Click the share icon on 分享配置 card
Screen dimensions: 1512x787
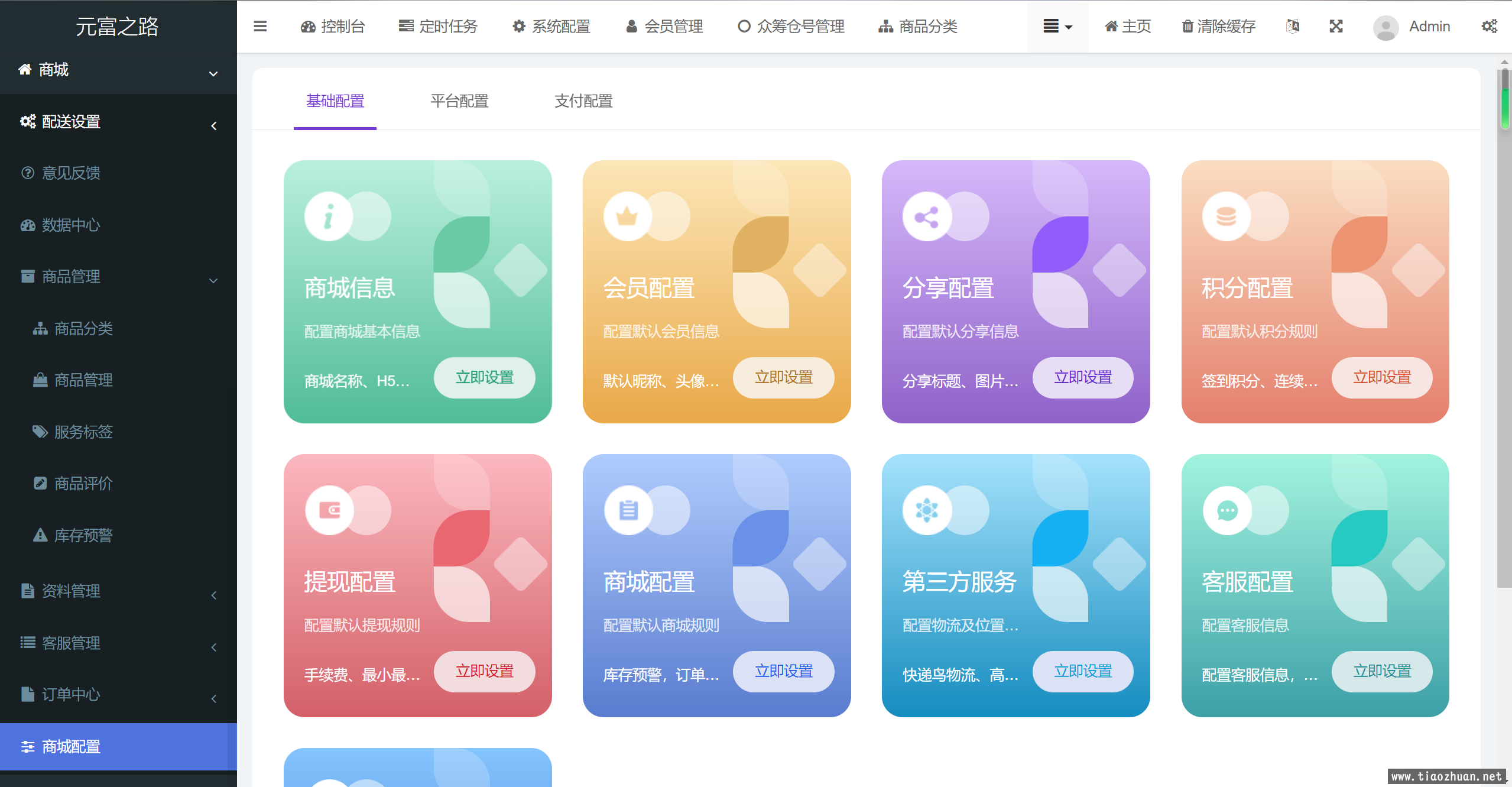coord(927,216)
